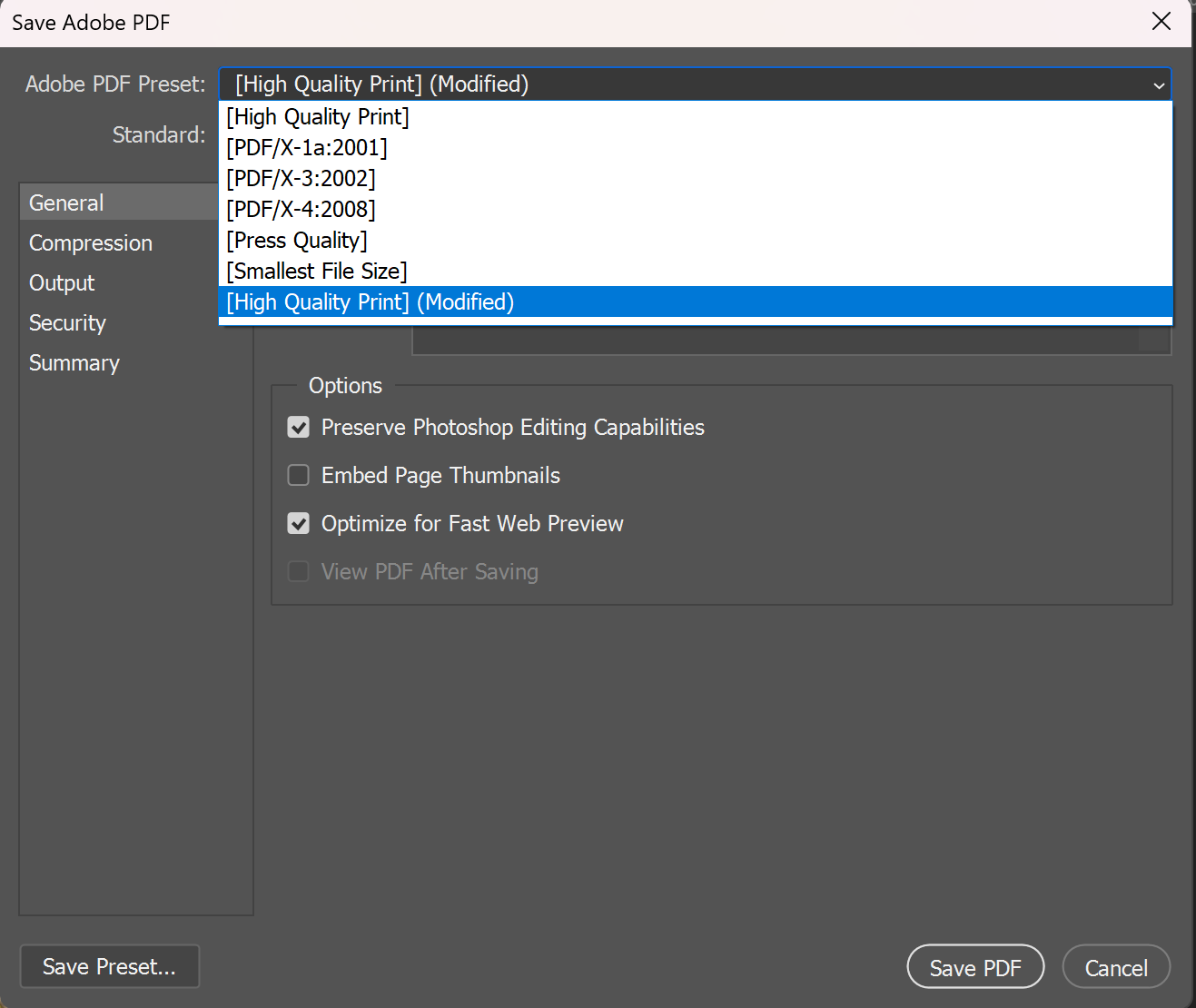Choose [PDF/X-1a:2001] from the preset list
1196x1008 pixels.
[696, 148]
